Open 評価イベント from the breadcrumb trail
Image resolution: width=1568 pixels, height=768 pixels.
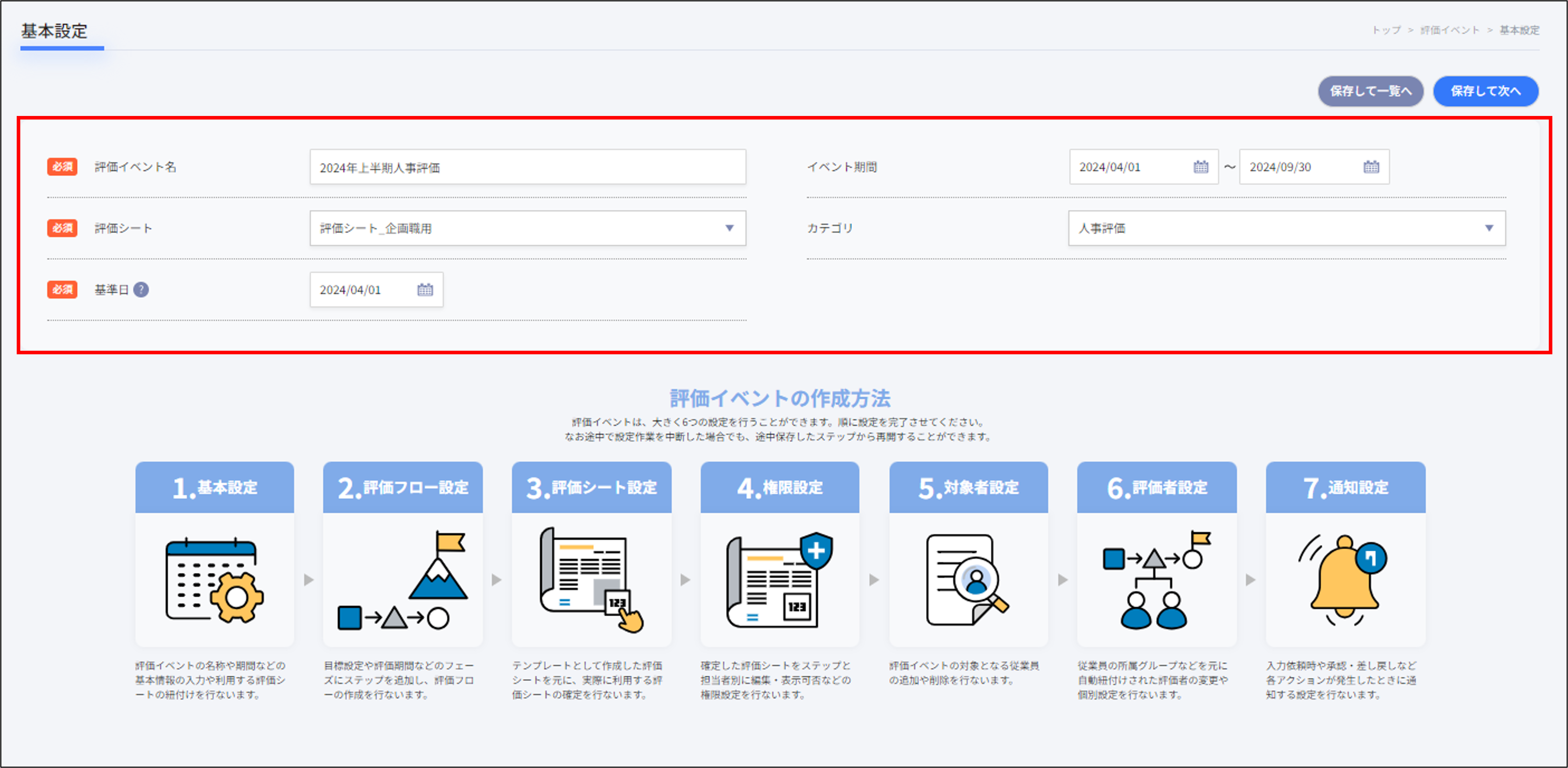(1449, 29)
